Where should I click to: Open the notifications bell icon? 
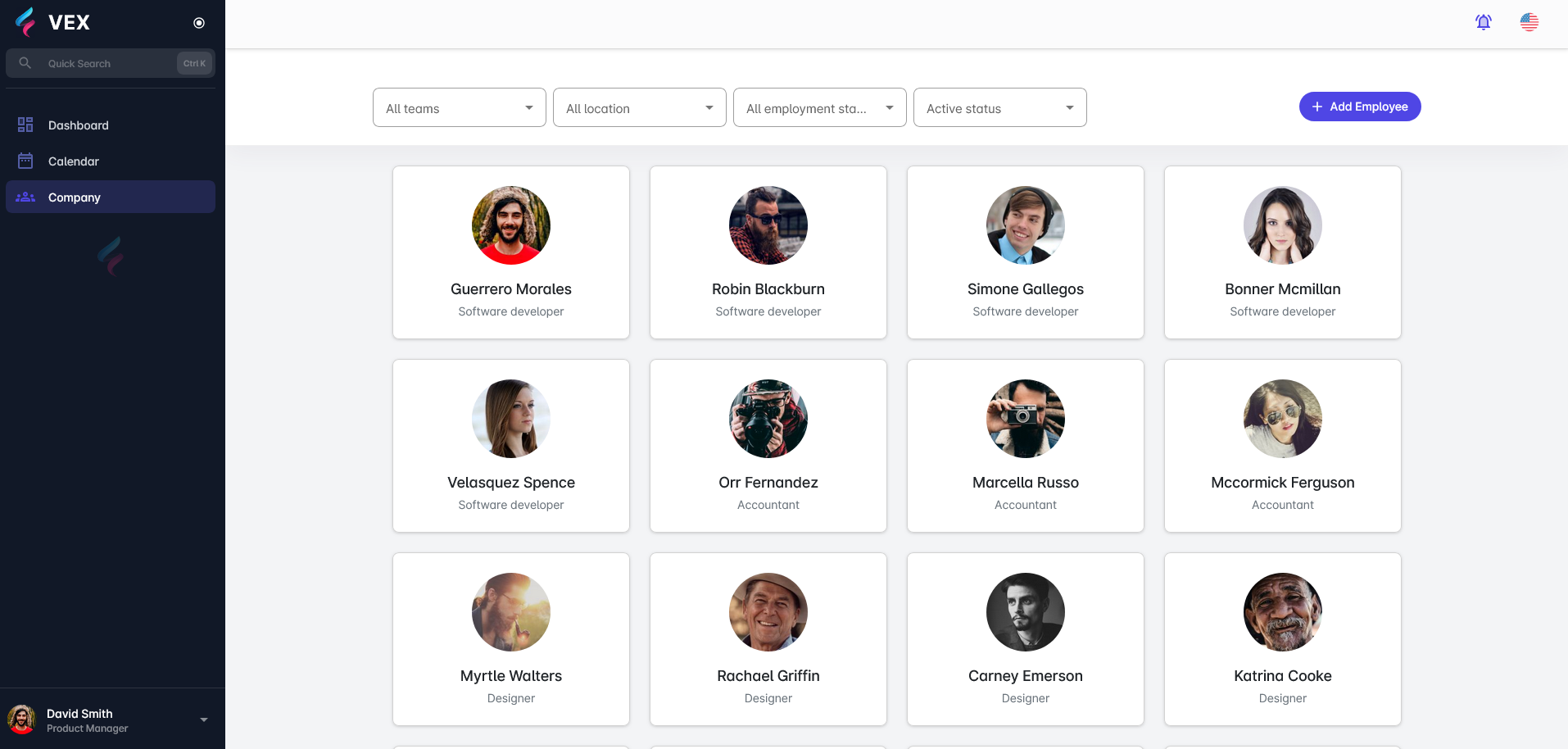[1484, 22]
